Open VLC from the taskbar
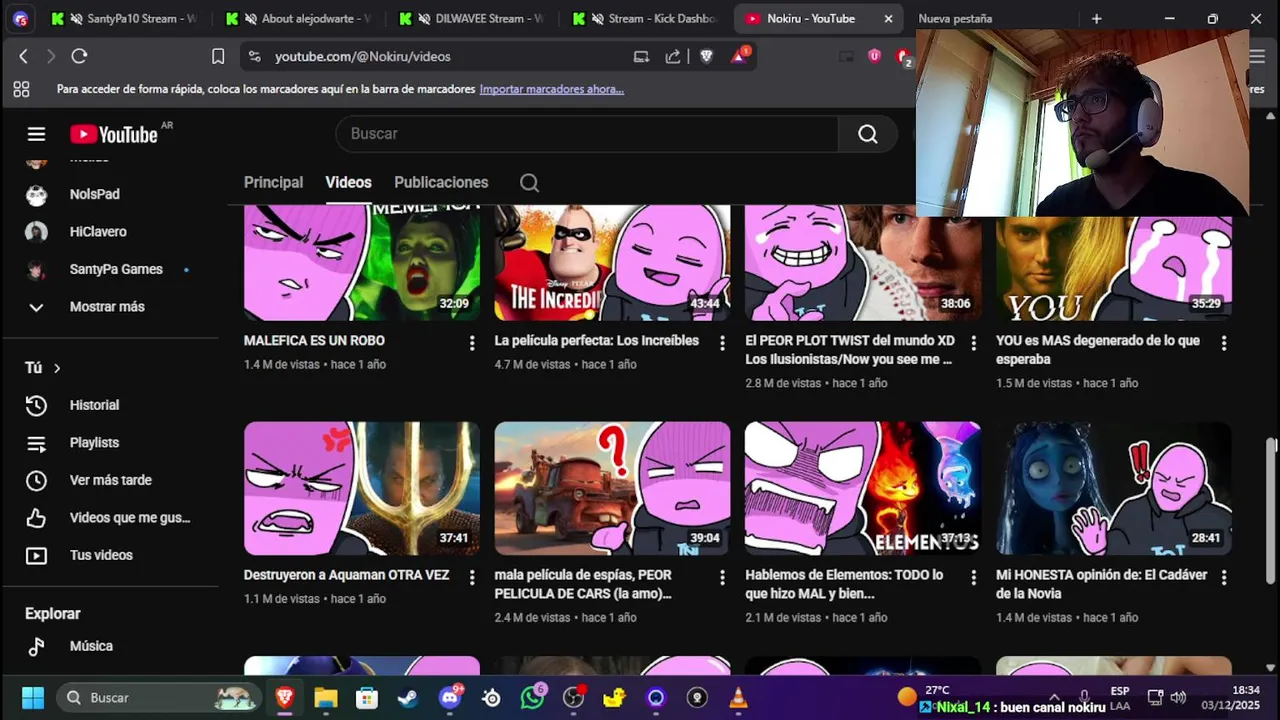Viewport: 1280px width, 720px height. pyautogui.click(x=738, y=697)
